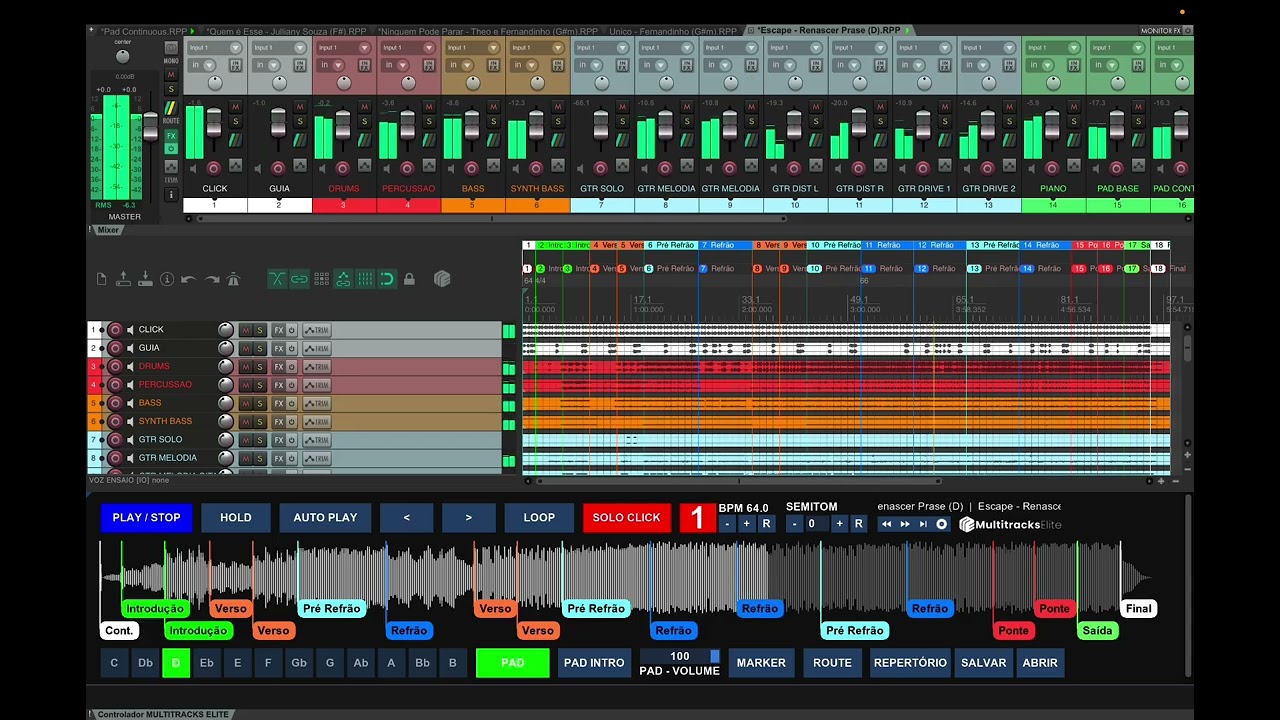Image resolution: width=1280 pixels, height=720 pixels.
Task: Open TRIM envelope button on BASS track
Action: click(316, 403)
